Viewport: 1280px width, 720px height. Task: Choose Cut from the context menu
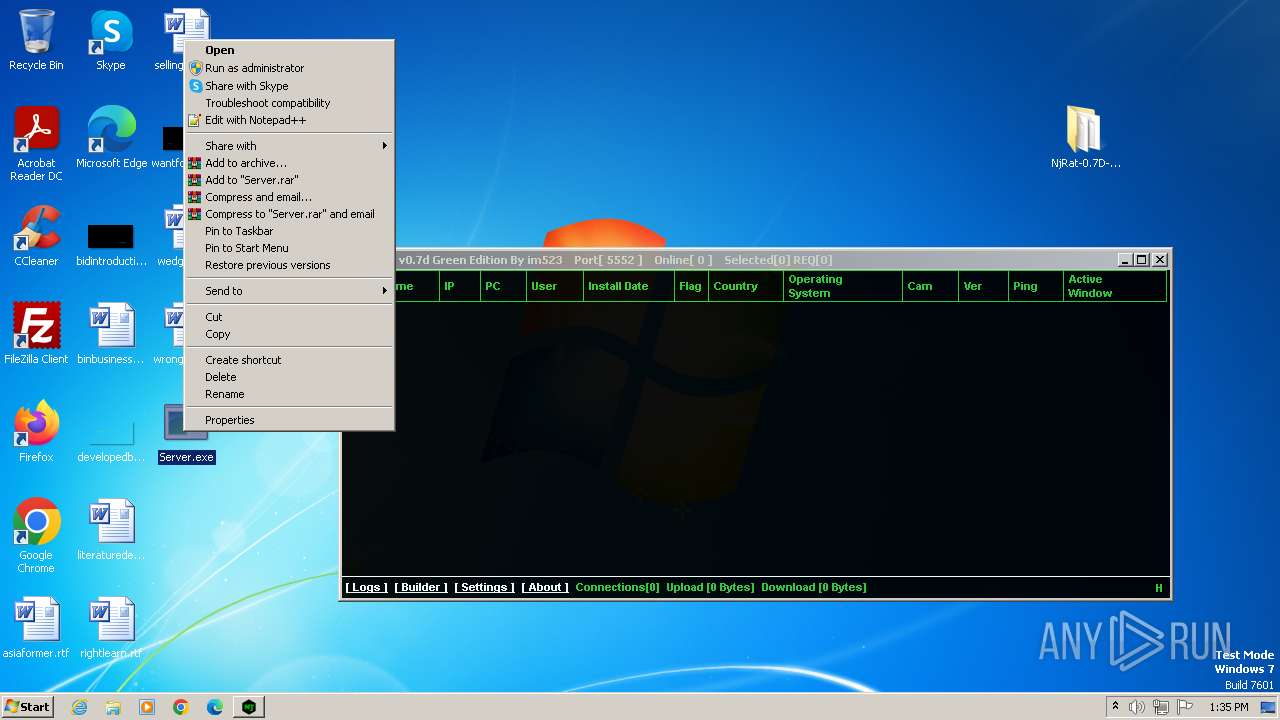pyautogui.click(x=290, y=317)
